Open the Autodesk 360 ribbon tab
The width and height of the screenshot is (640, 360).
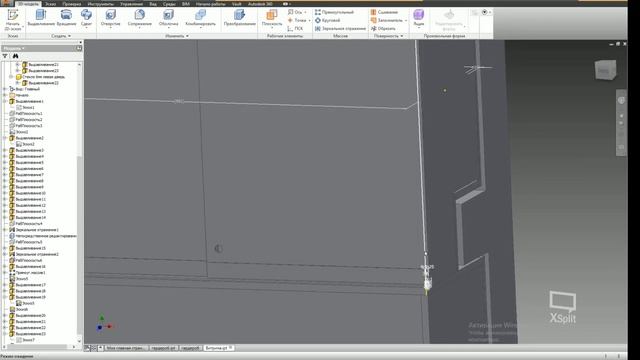[x=260, y=4]
